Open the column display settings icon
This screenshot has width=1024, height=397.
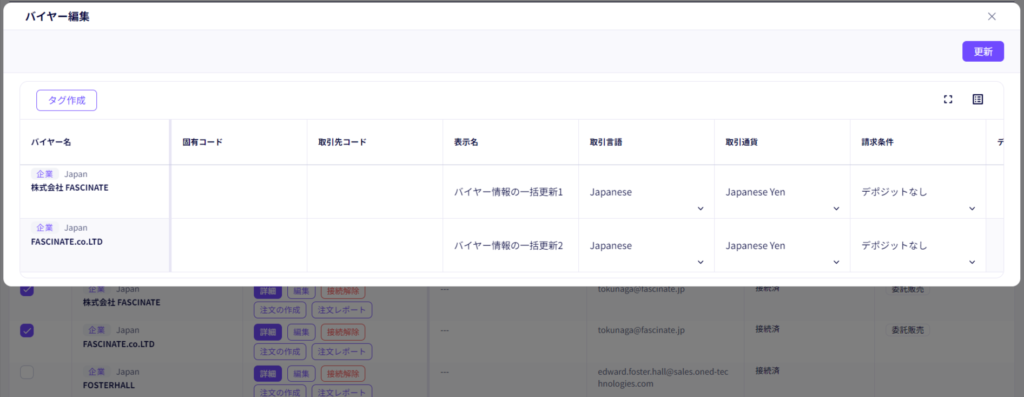coord(978,99)
